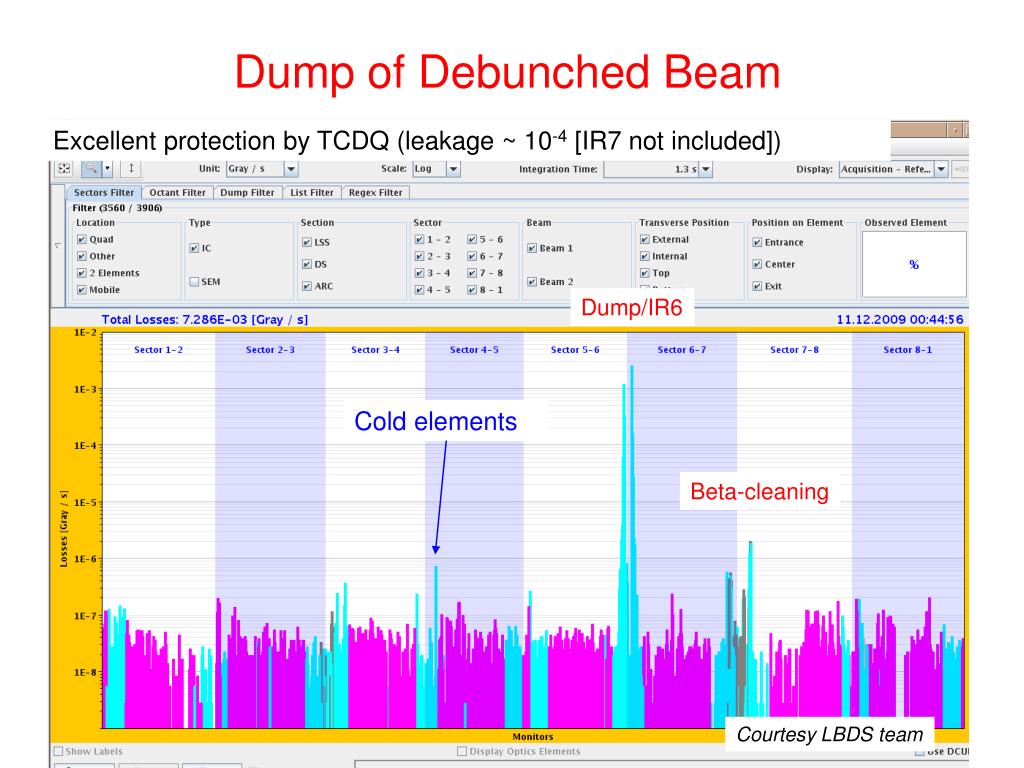Click the Sector 3-4 chart label
The height and width of the screenshot is (768, 1024).
(x=375, y=349)
